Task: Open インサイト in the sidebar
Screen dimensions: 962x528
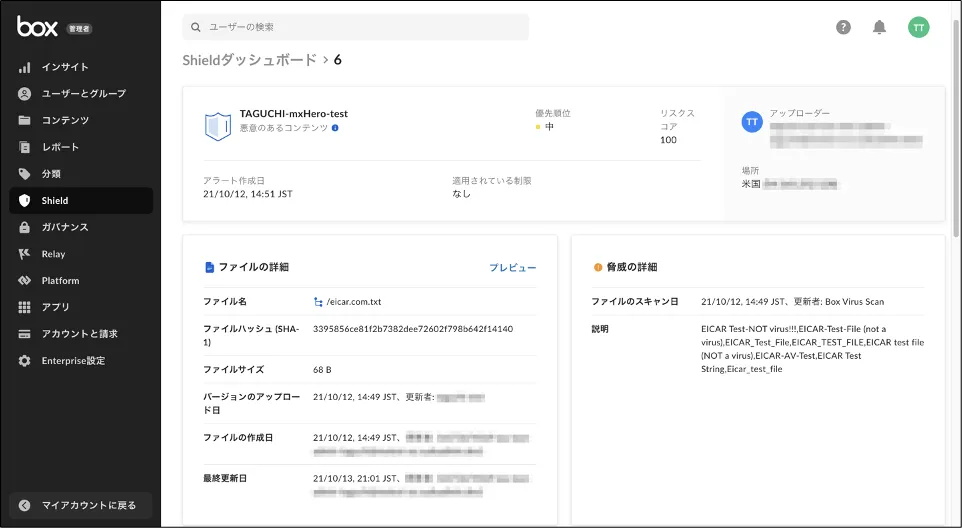Action: [x=65, y=67]
